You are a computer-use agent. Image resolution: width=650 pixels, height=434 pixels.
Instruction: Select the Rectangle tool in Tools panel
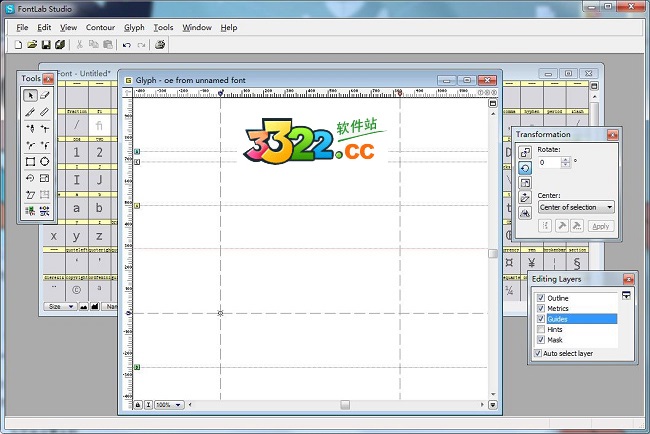(x=30, y=161)
